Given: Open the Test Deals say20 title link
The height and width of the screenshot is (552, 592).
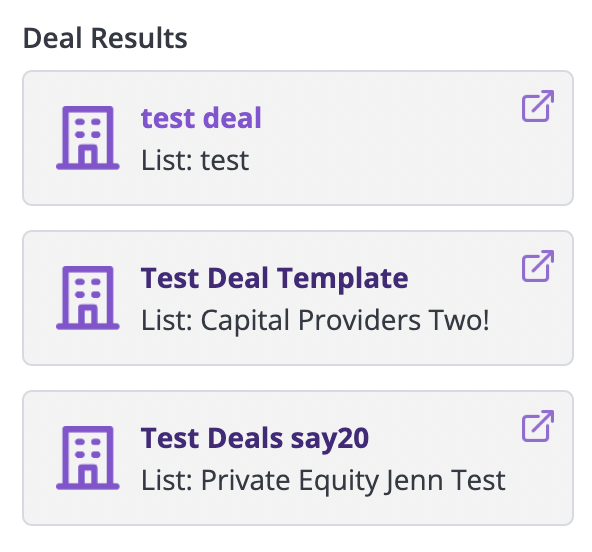Looking at the screenshot, I should tap(255, 438).
